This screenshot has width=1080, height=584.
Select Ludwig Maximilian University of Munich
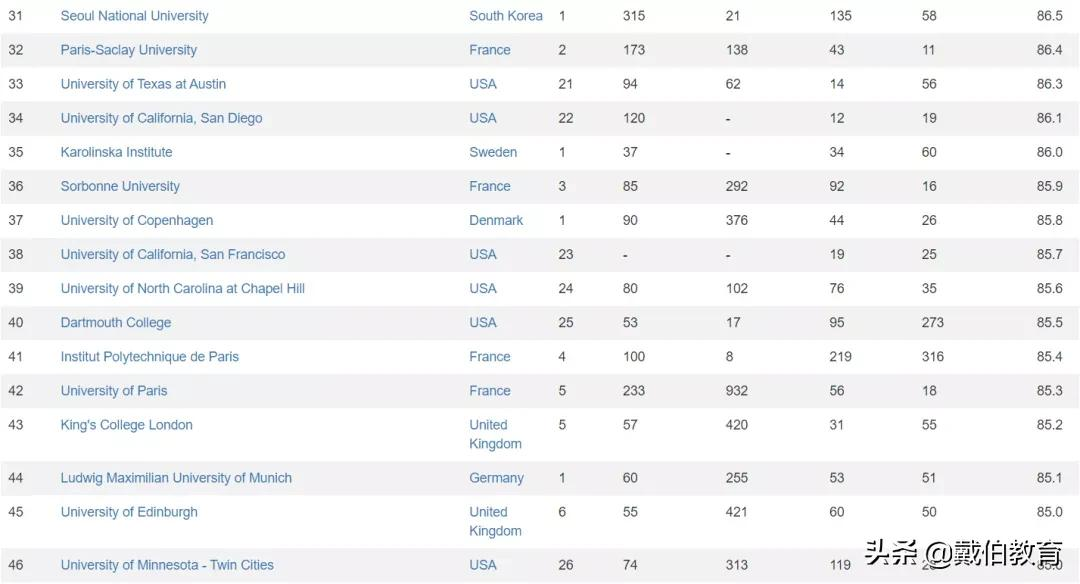(176, 478)
